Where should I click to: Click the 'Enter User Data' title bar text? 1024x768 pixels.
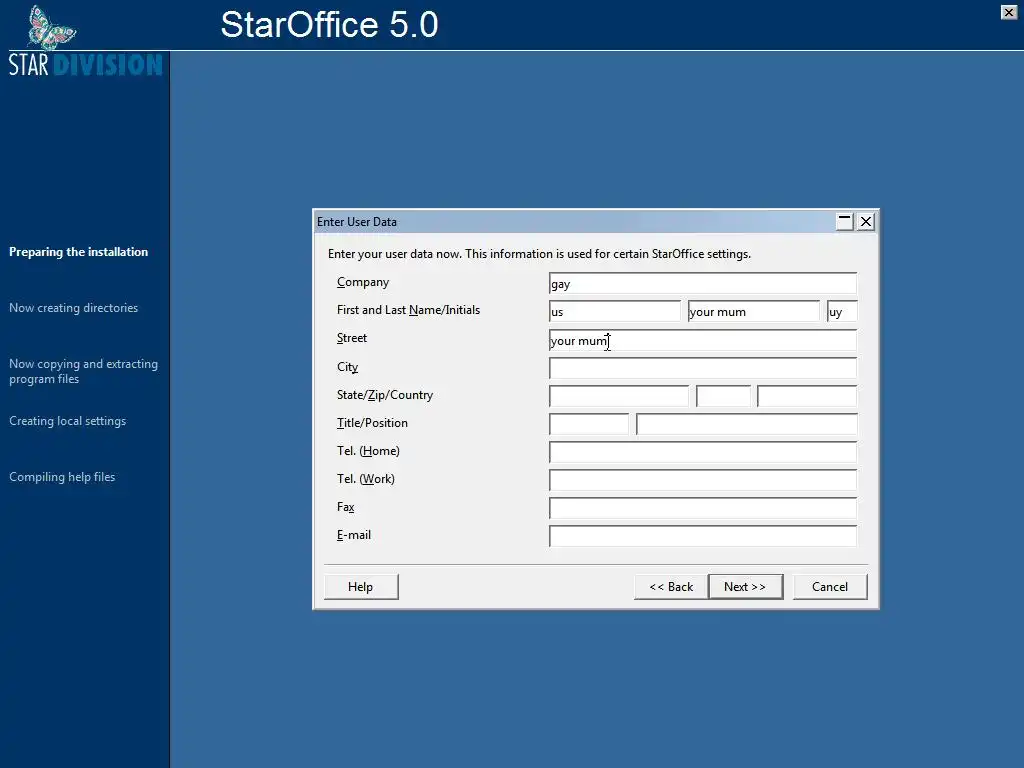click(357, 222)
